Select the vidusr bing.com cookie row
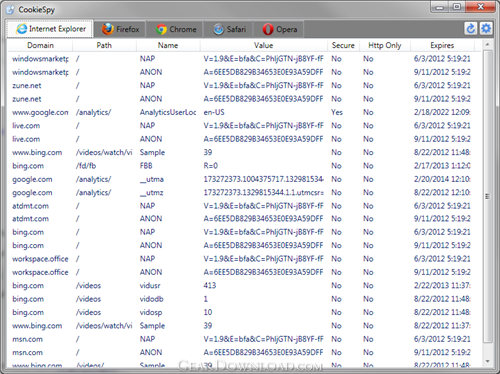Viewport: 500px width, 374px height. click(243, 286)
